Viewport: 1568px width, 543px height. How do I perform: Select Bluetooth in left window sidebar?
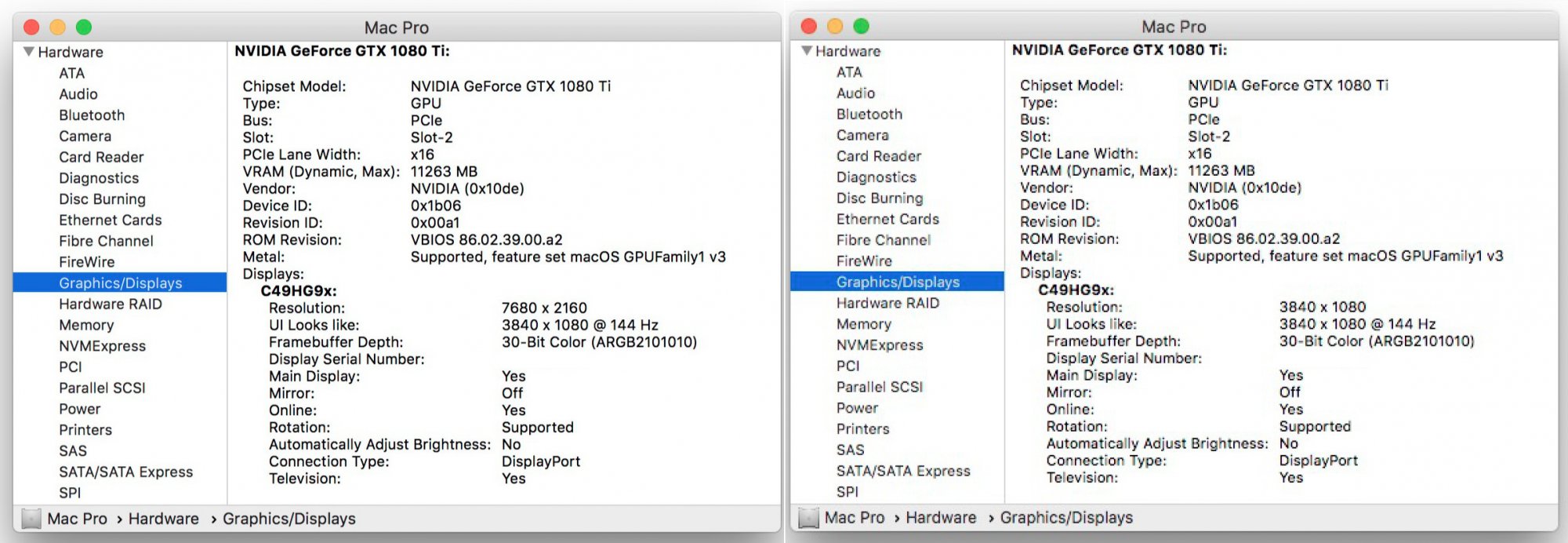click(92, 115)
